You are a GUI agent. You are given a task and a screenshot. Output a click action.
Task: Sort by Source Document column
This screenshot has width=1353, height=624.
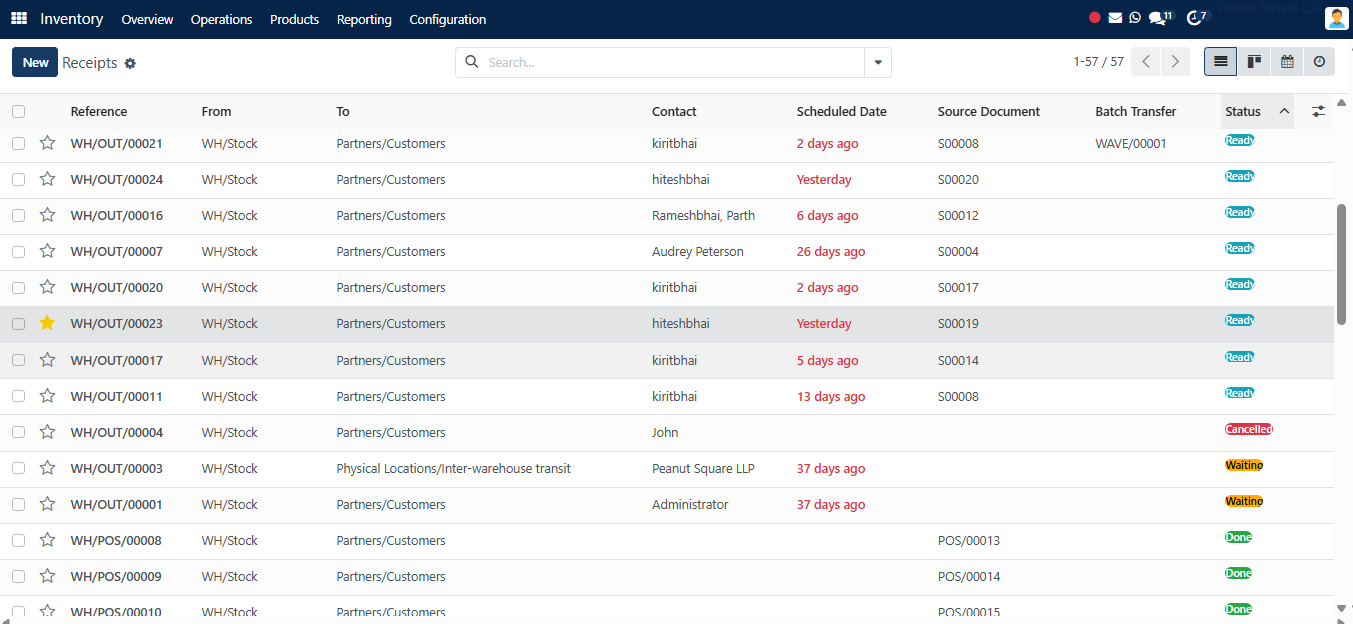[989, 112]
